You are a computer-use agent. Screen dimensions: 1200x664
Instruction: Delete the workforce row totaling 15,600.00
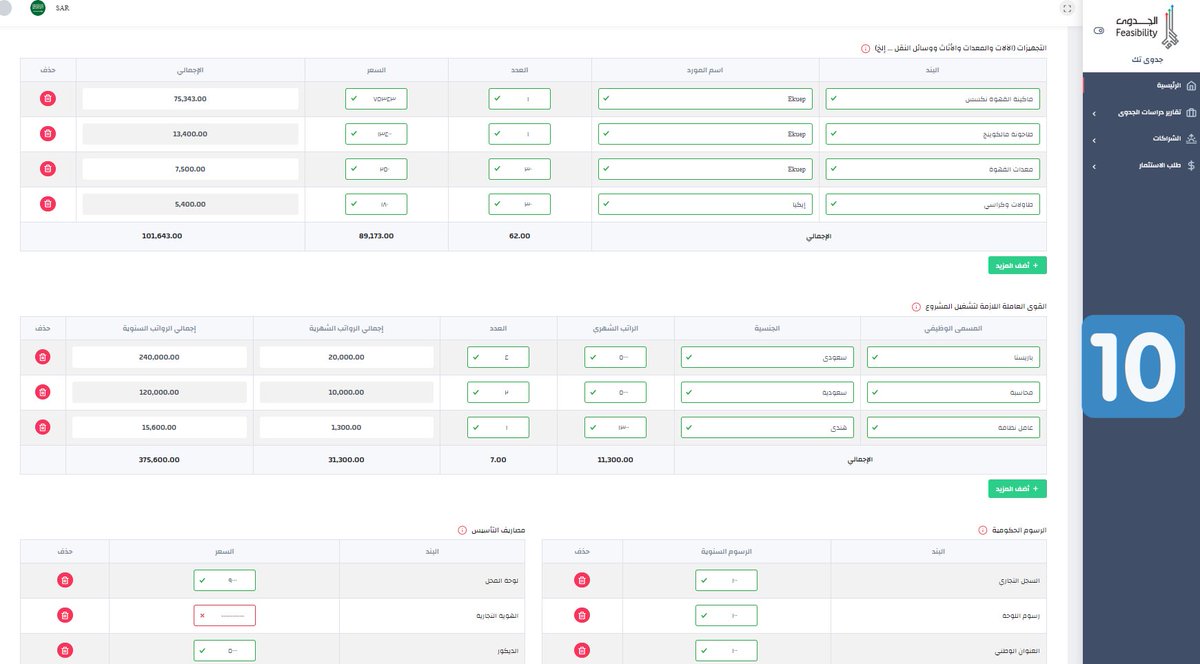[42, 427]
